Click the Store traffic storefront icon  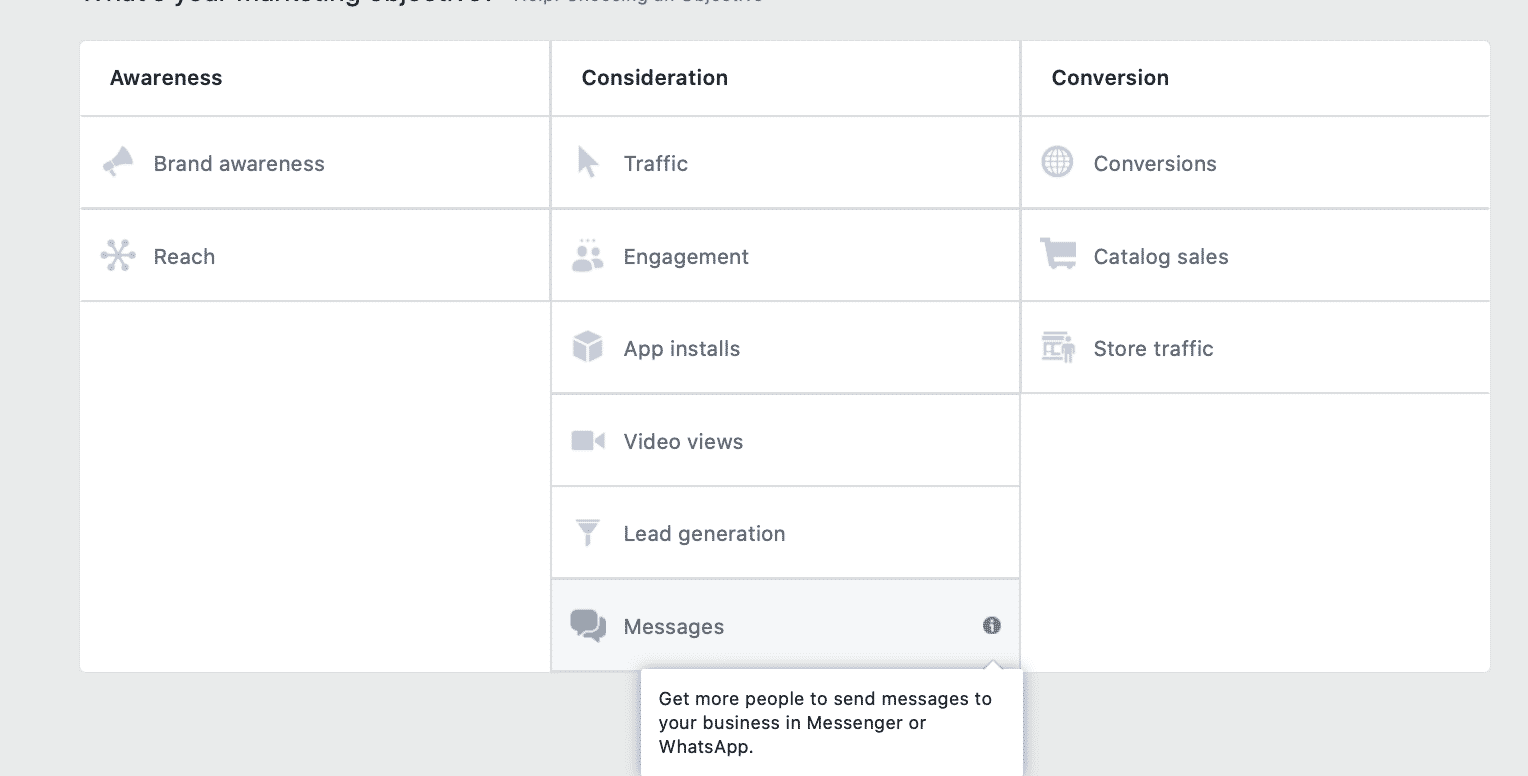point(1058,348)
